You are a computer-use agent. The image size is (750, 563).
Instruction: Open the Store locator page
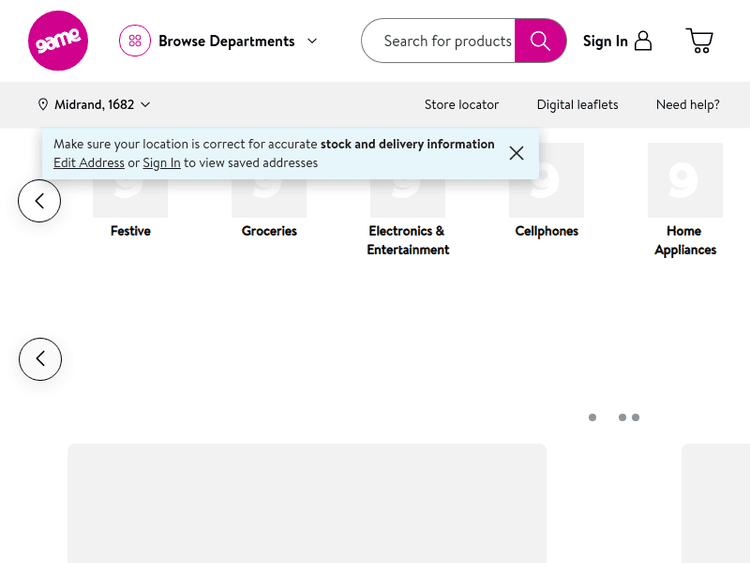[461, 105]
